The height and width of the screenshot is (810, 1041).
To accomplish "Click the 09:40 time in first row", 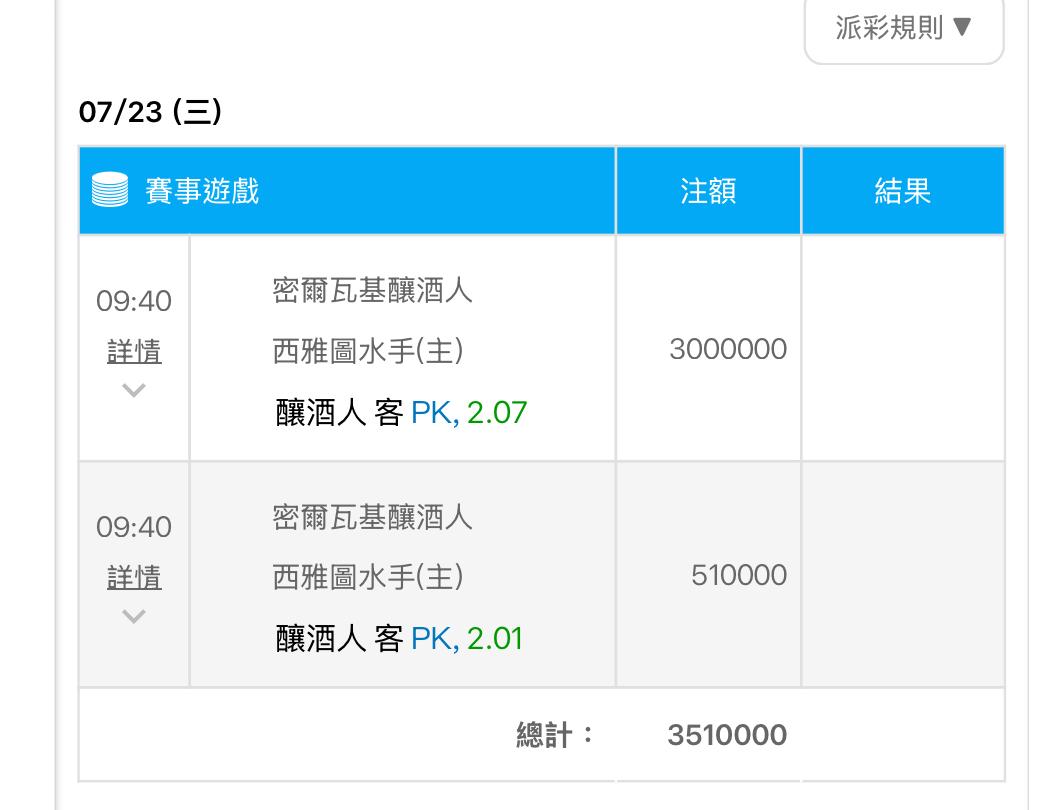I will point(134,301).
